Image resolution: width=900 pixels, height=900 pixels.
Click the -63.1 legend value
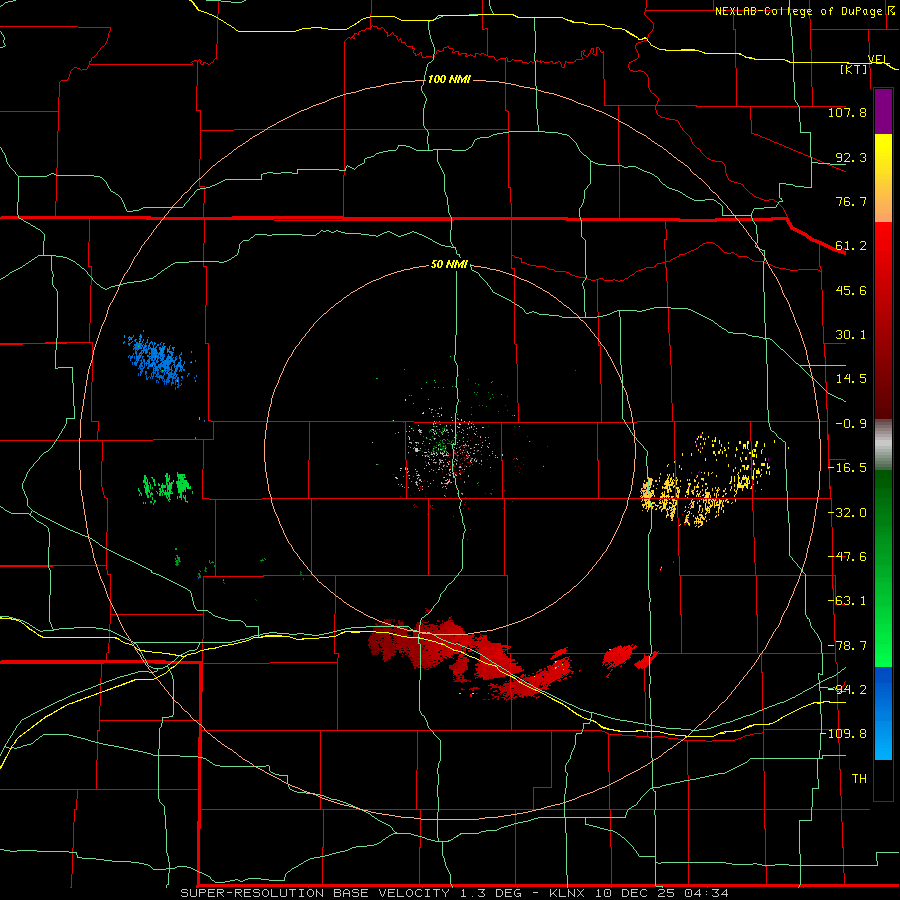tap(847, 601)
